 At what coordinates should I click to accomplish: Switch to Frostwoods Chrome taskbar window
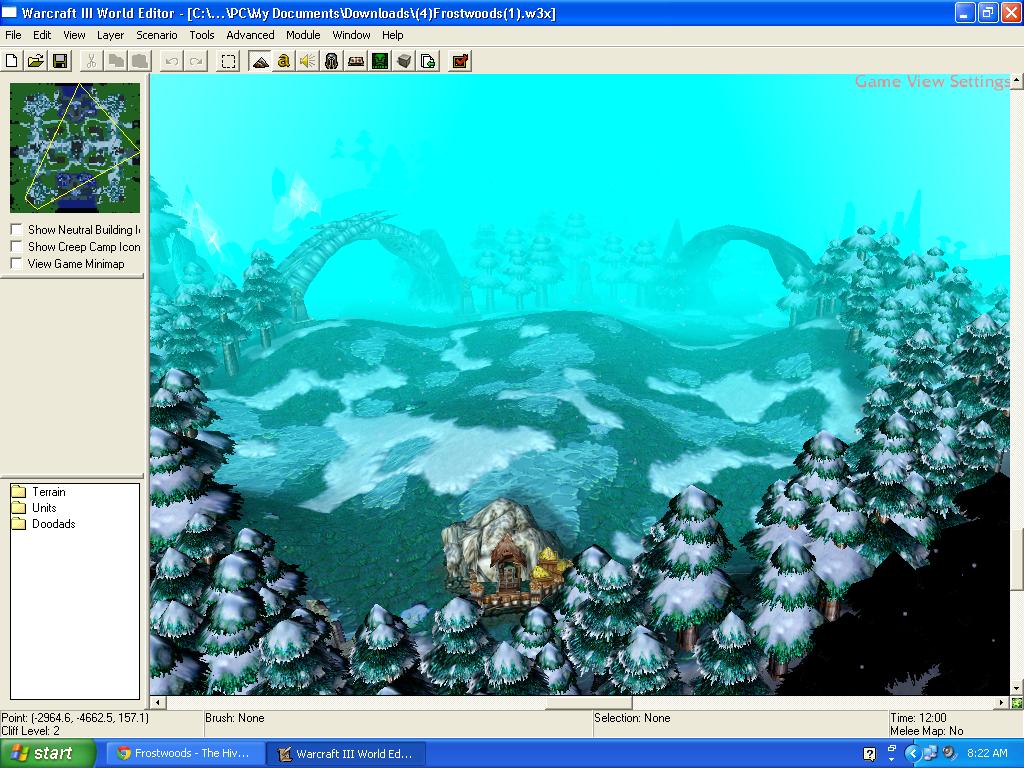point(185,754)
